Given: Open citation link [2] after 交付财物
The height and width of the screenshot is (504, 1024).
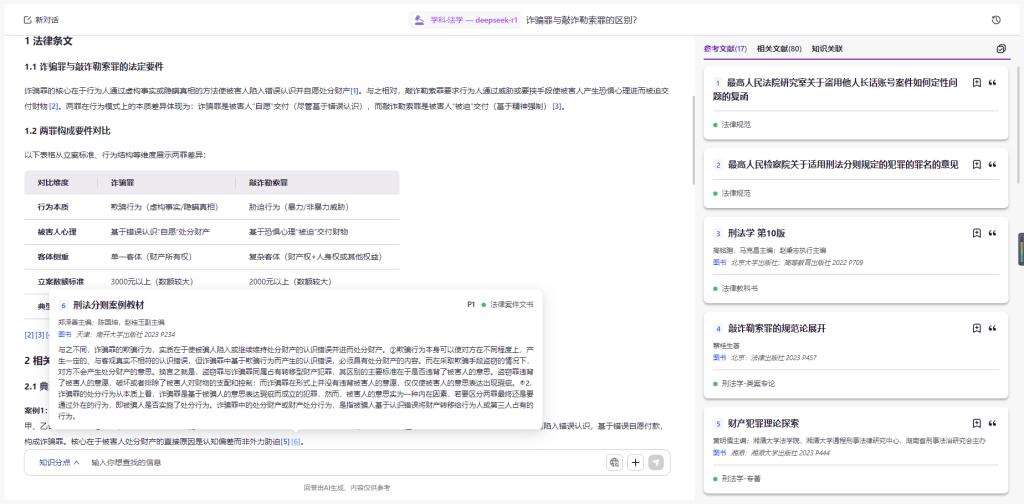Looking at the screenshot, I should pos(54,106).
